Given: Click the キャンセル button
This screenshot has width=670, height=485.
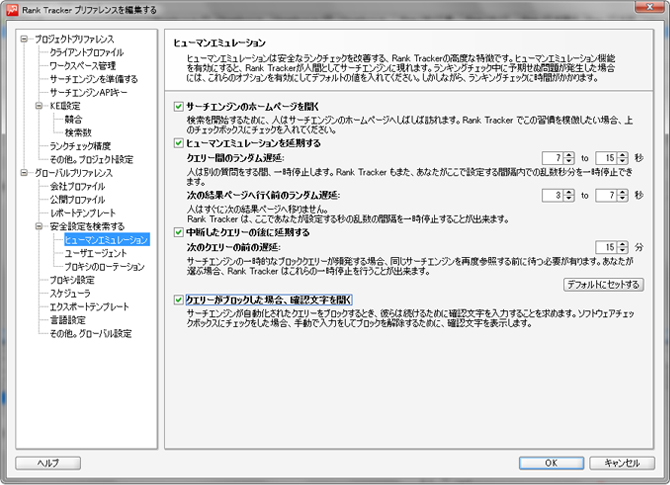Looking at the screenshot, I should [622, 463].
